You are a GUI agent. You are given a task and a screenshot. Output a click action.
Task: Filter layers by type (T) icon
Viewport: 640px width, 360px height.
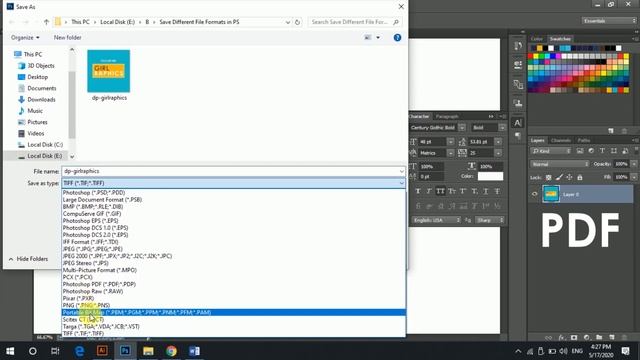coord(602,151)
